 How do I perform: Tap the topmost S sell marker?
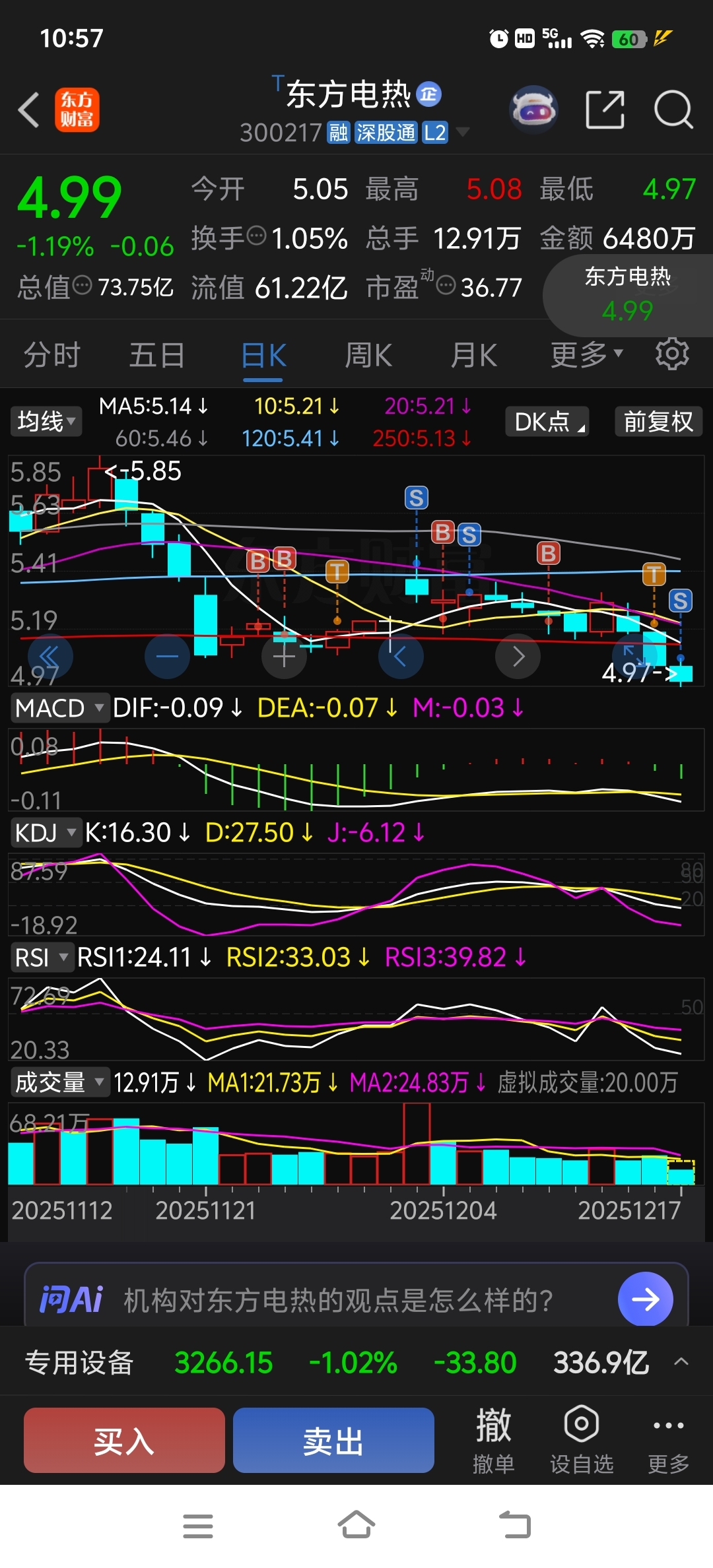pos(417,498)
